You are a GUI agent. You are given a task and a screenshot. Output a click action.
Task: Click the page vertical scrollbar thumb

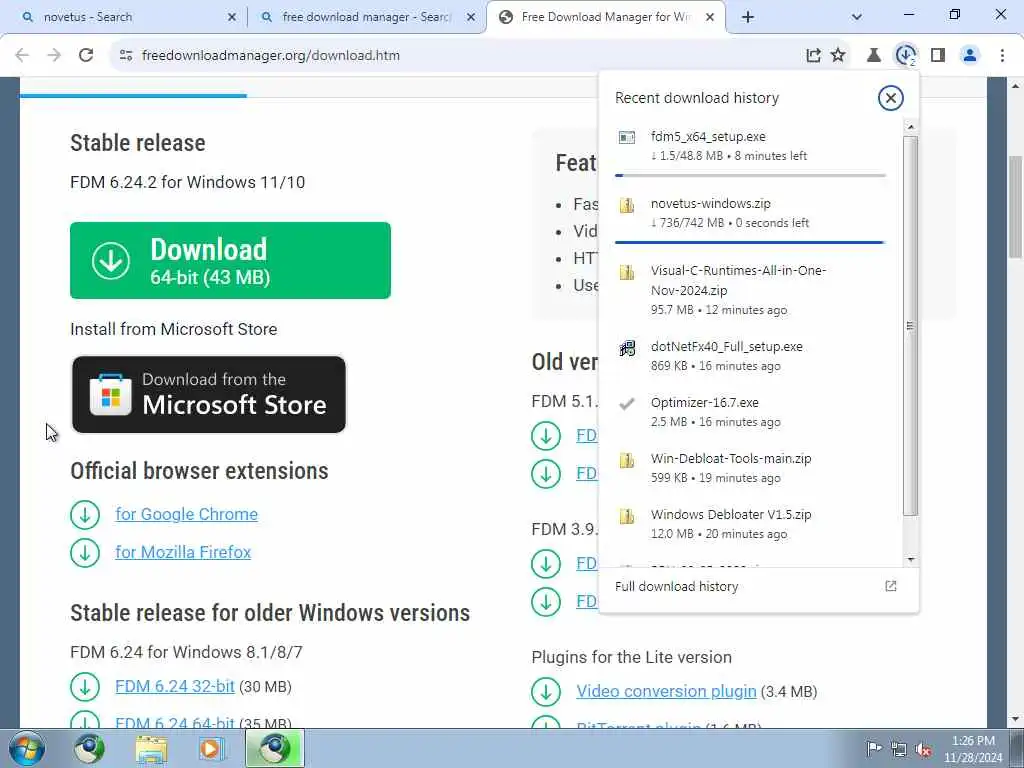point(1016,206)
